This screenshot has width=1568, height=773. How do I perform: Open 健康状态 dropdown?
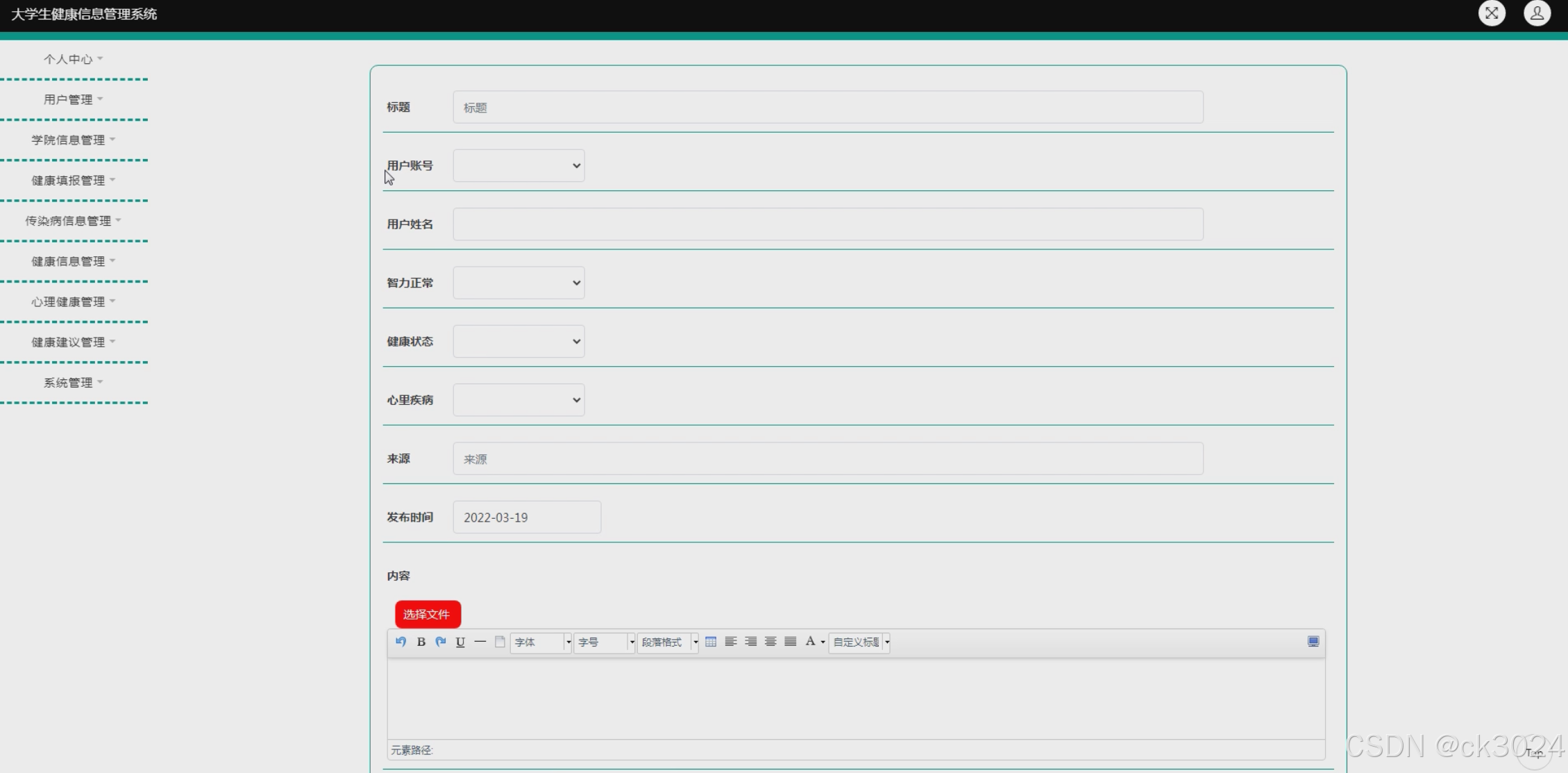click(519, 342)
